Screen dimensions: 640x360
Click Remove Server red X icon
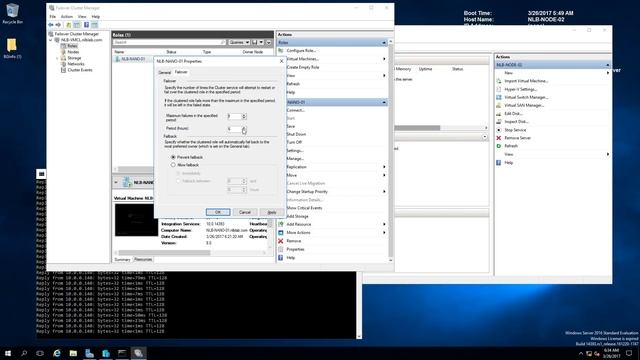(498, 138)
